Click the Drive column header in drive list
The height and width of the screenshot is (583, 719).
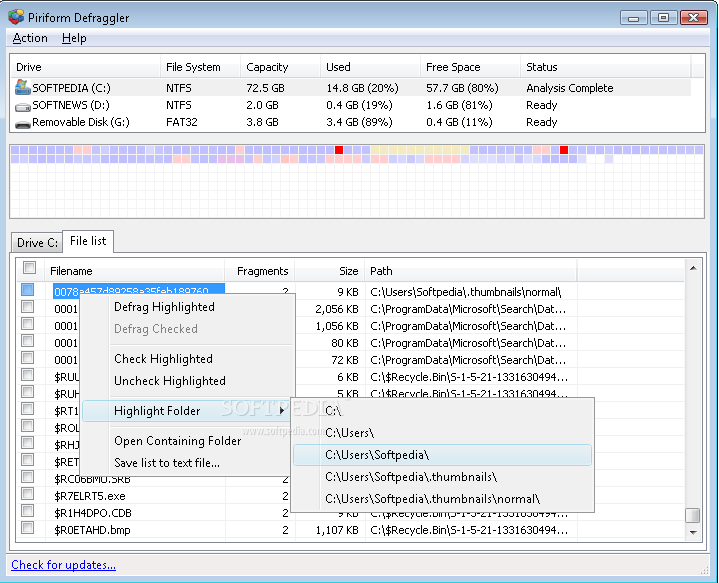click(85, 67)
